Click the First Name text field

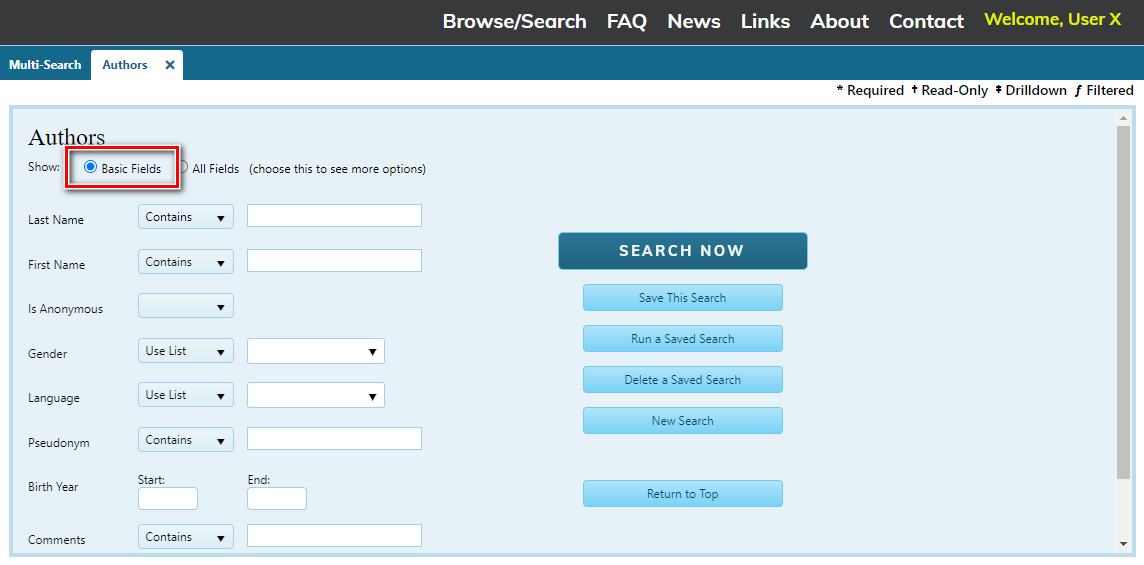click(334, 261)
